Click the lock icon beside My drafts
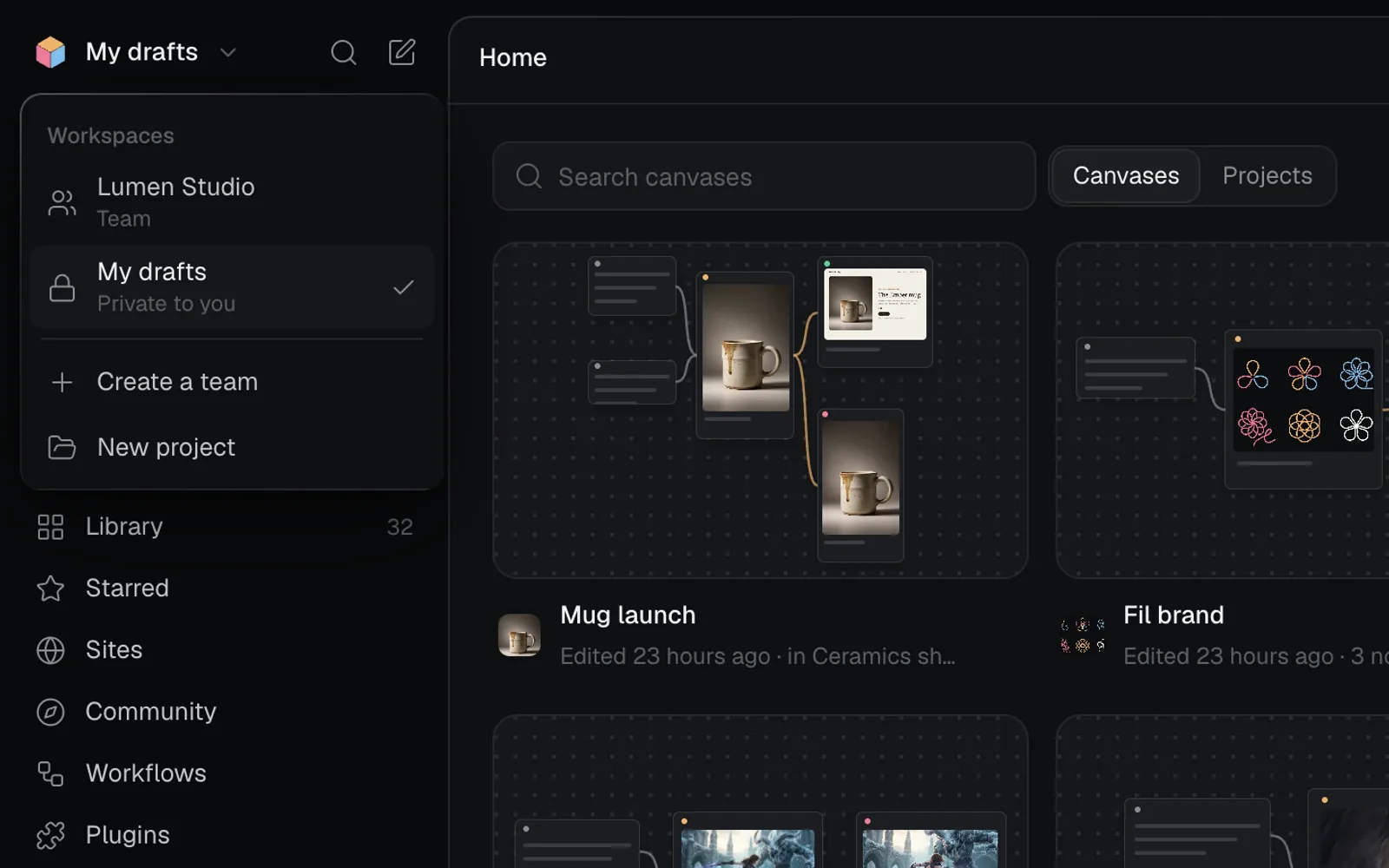 tap(63, 287)
